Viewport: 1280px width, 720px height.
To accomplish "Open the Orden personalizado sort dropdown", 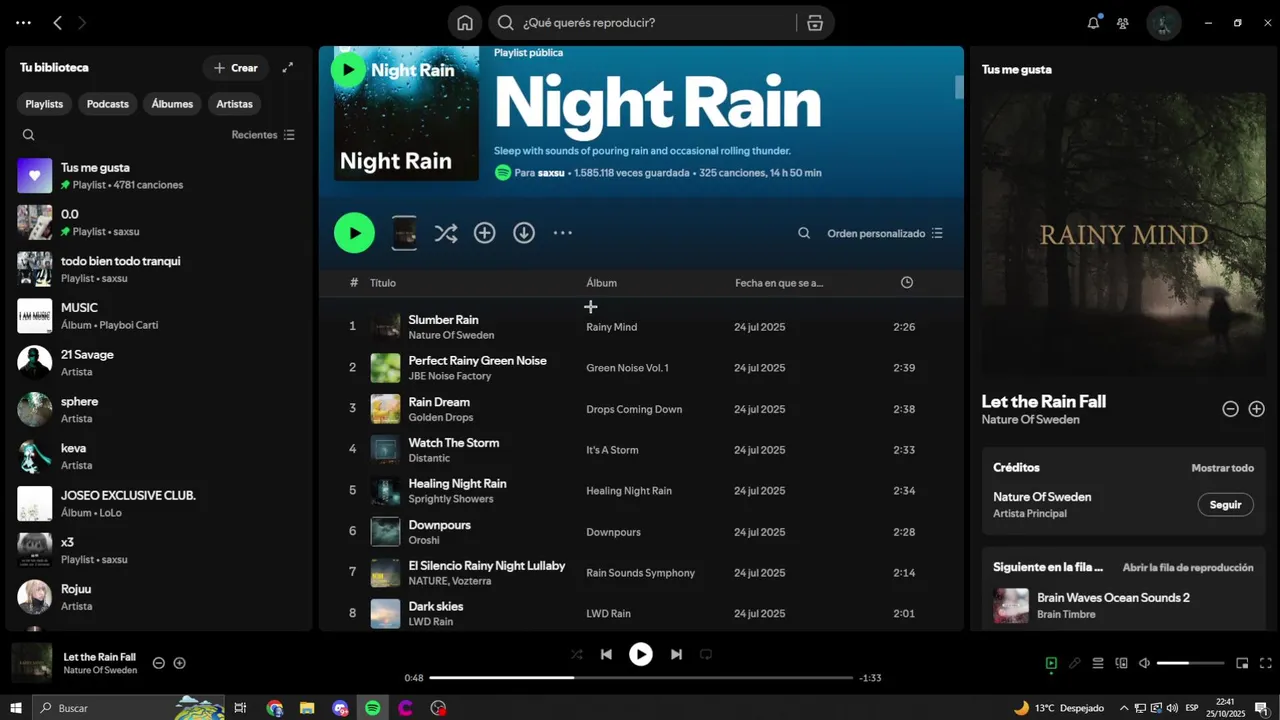I will point(885,233).
